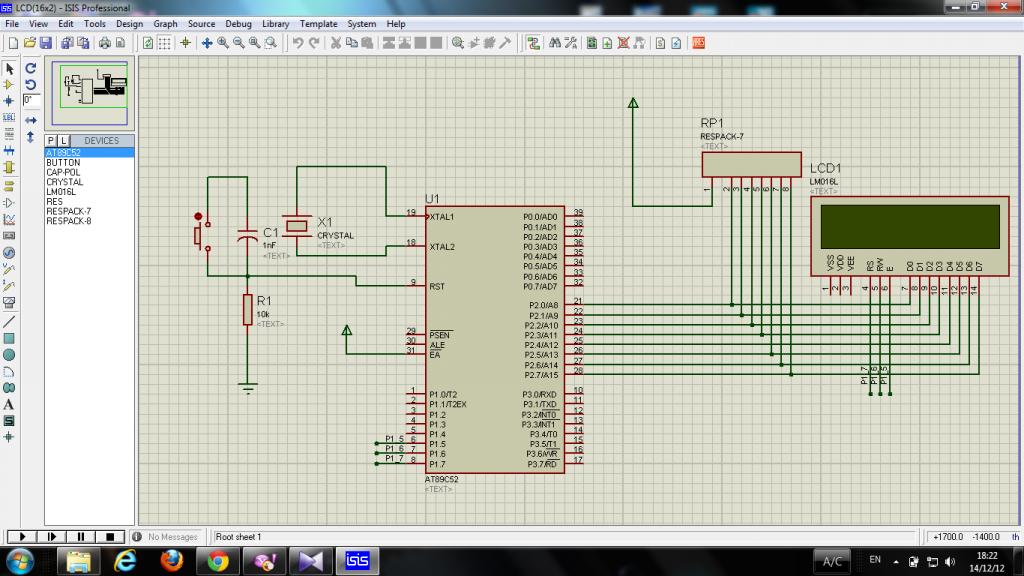Viewport: 1024px width, 576px height.
Task: Click the Undo arrow
Action: click(x=298, y=43)
